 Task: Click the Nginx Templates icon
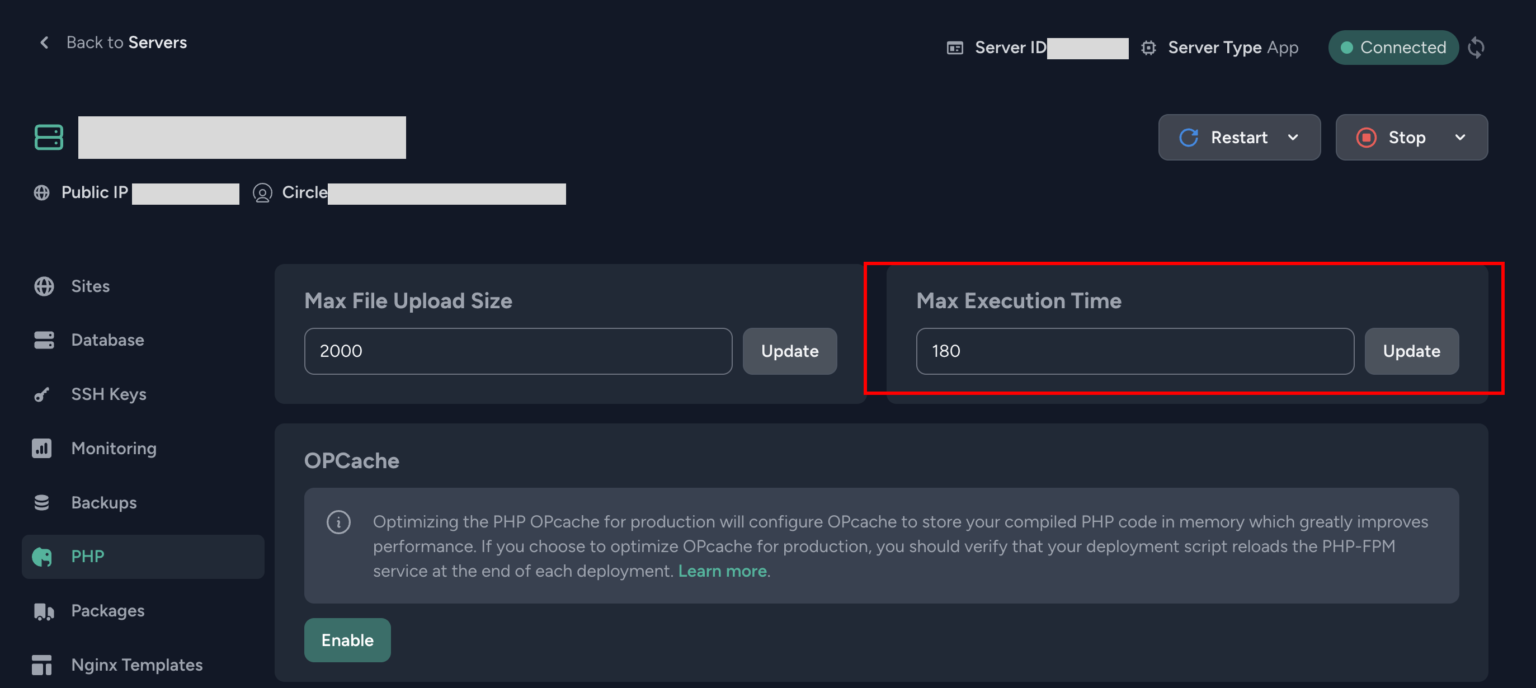[44, 664]
